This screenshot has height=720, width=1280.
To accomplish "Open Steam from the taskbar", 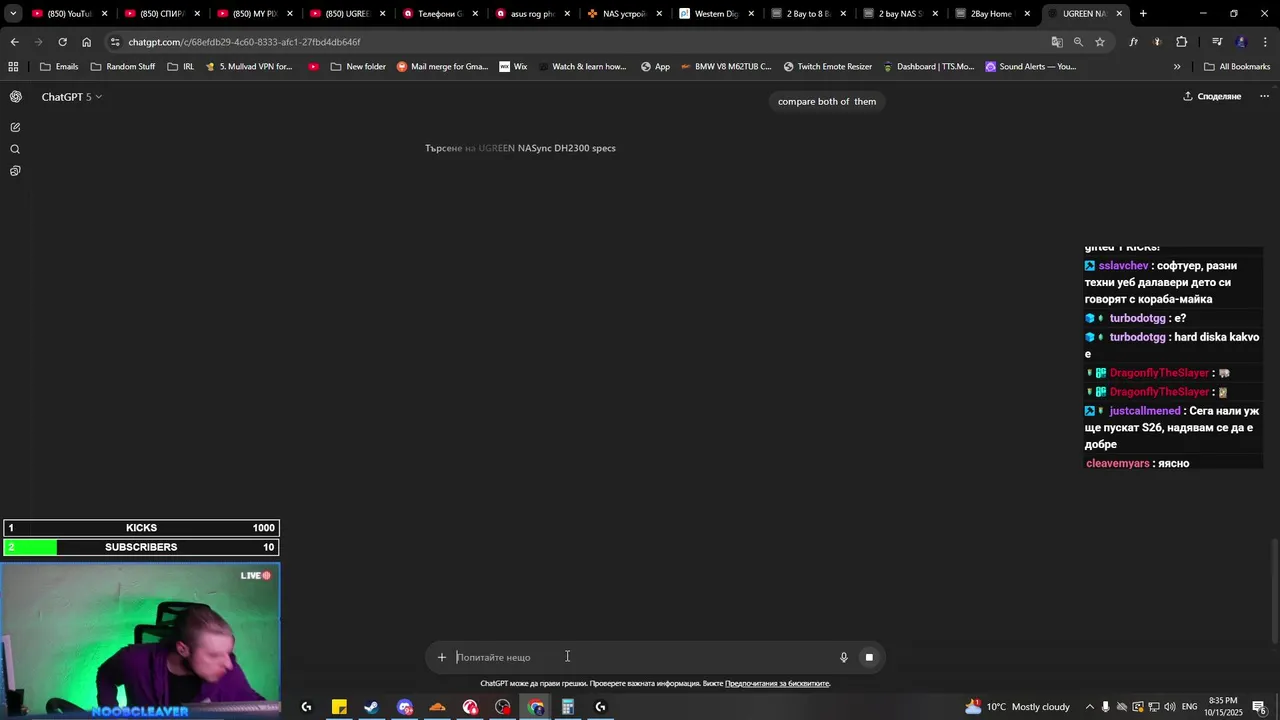I will click(372, 707).
